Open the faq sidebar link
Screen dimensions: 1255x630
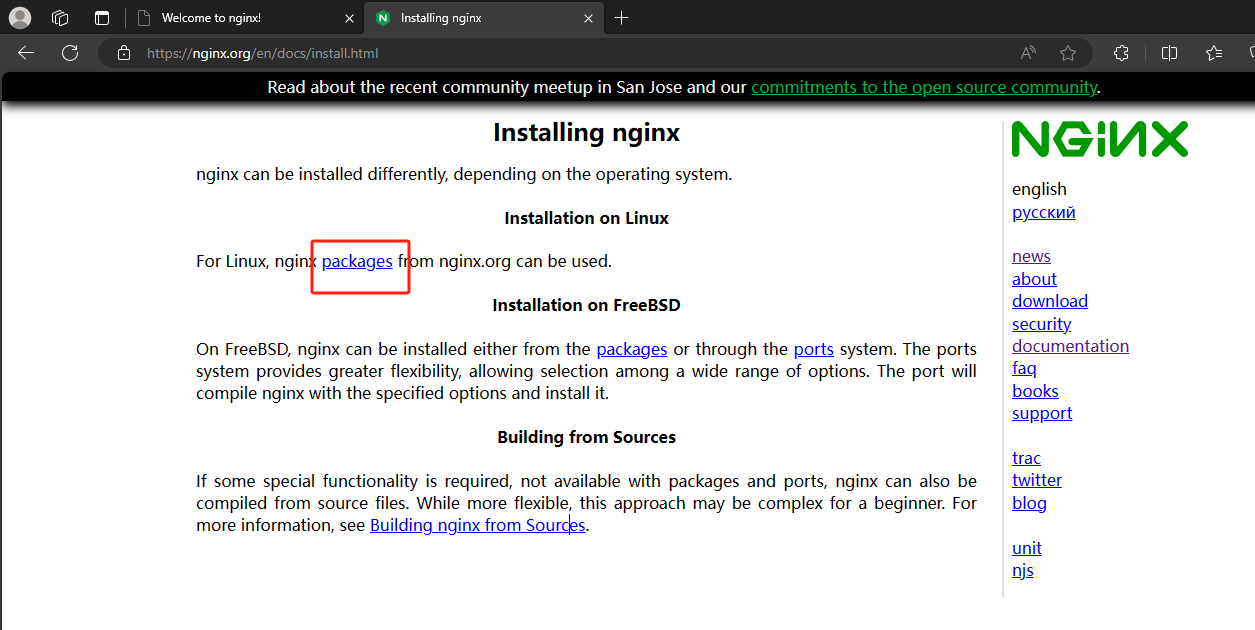[1024, 368]
